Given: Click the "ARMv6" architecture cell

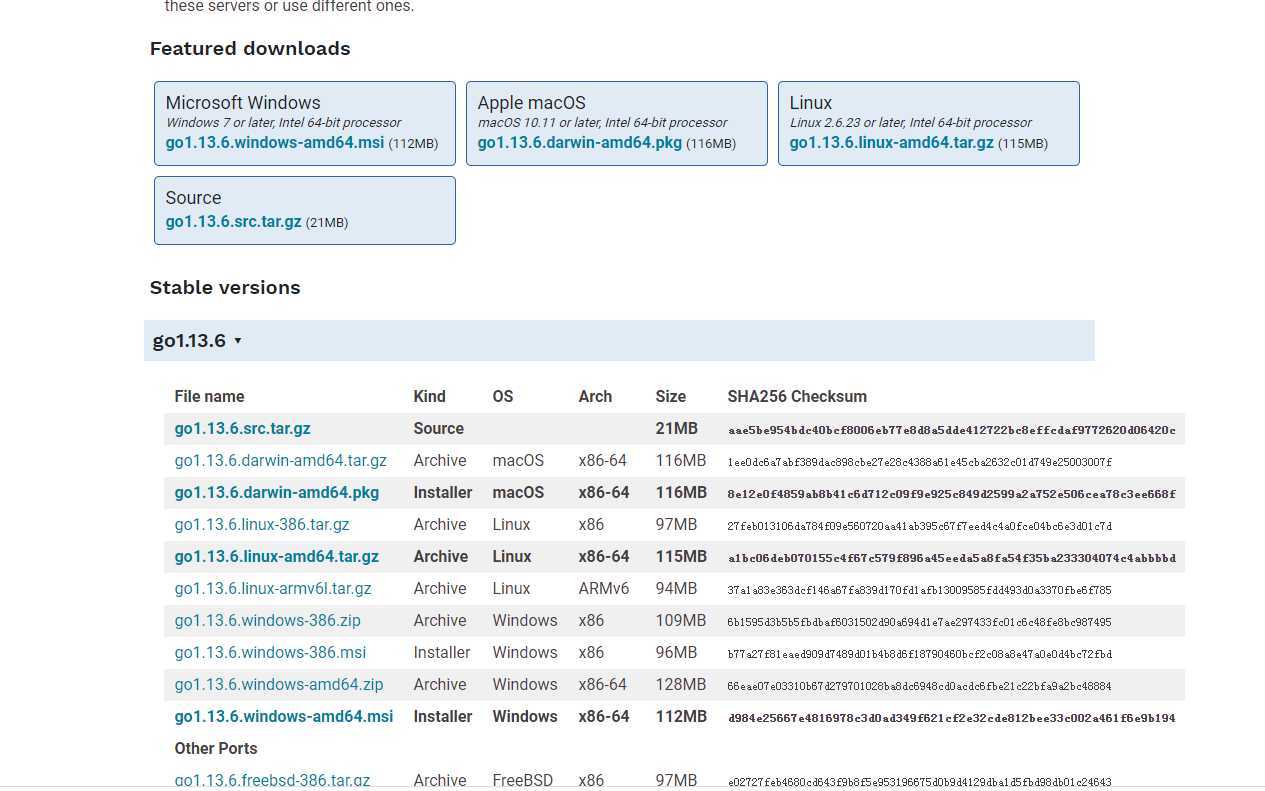Looking at the screenshot, I should click(x=604, y=589).
